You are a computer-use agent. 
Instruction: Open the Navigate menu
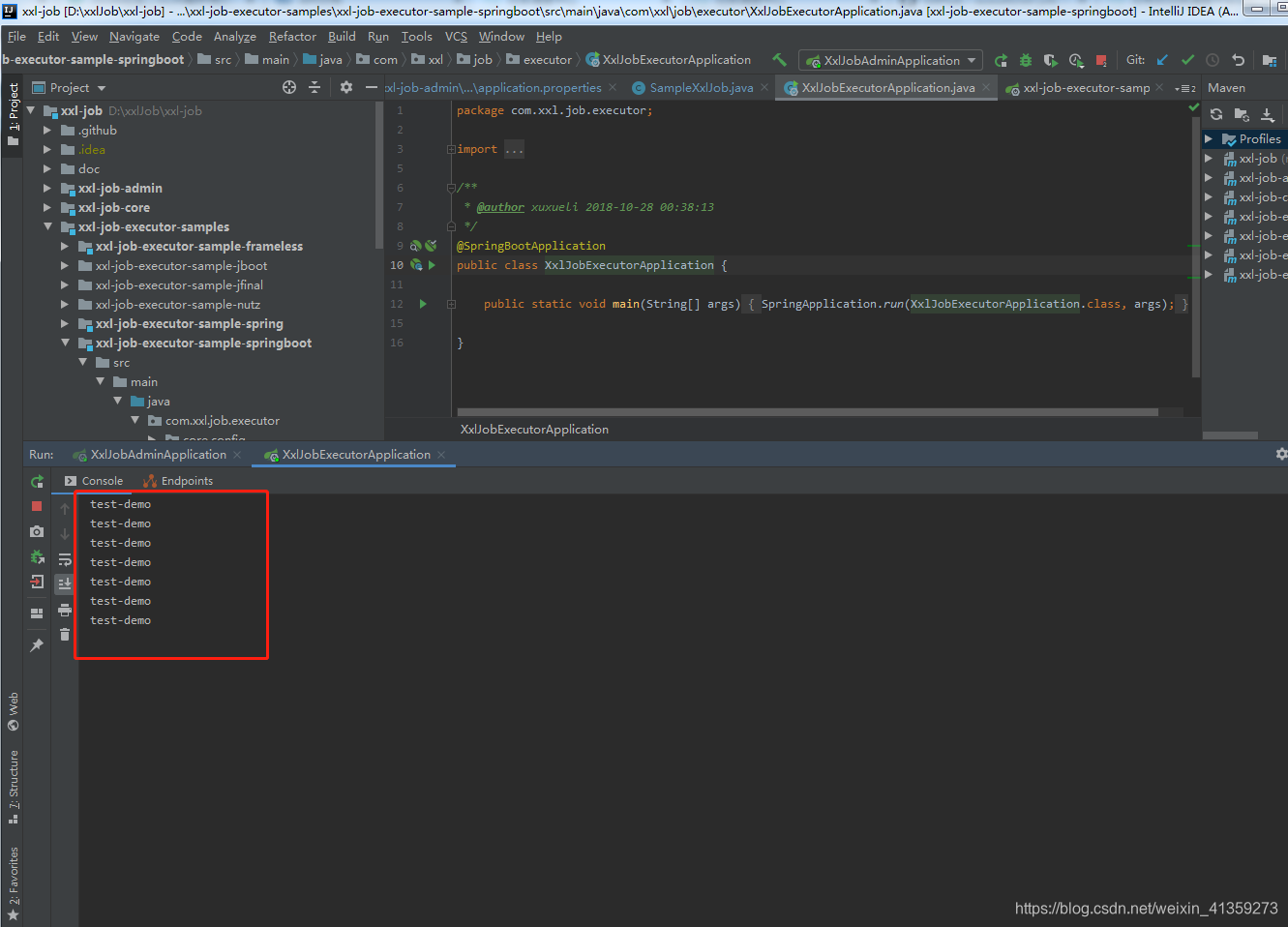(135, 37)
